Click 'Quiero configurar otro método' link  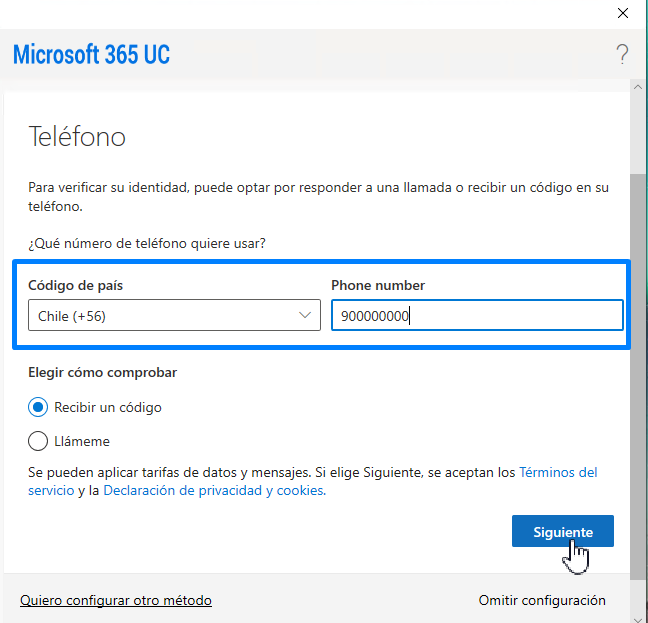(x=116, y=600)
